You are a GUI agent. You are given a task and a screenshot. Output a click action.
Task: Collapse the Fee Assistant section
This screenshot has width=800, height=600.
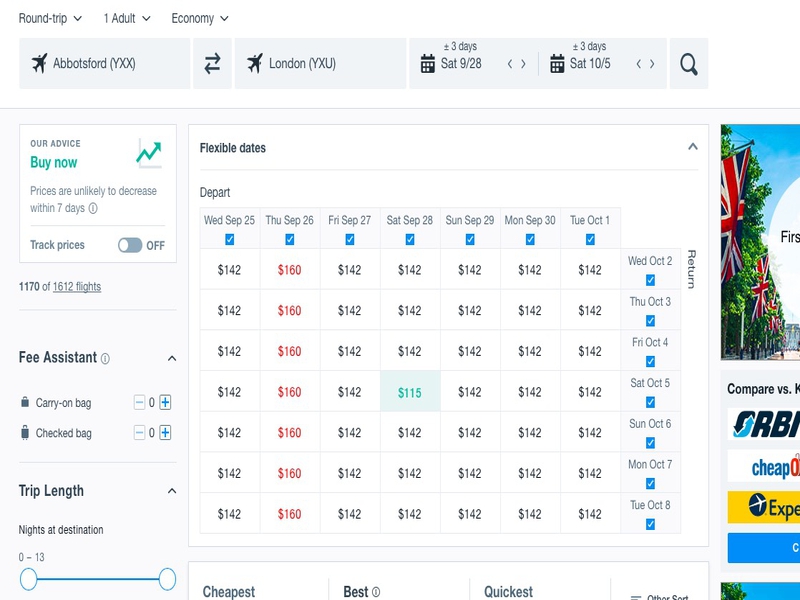[x=172, y=358]
